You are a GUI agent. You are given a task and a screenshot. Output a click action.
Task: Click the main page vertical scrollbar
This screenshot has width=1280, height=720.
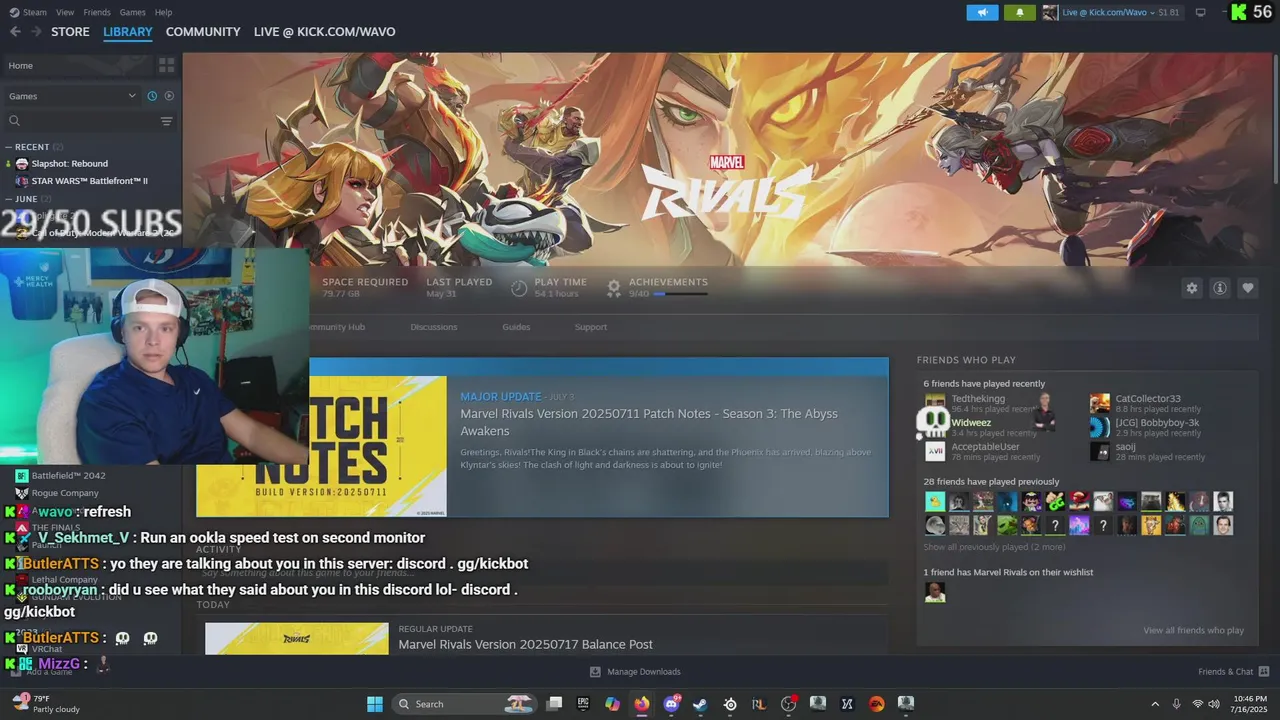1275,120
